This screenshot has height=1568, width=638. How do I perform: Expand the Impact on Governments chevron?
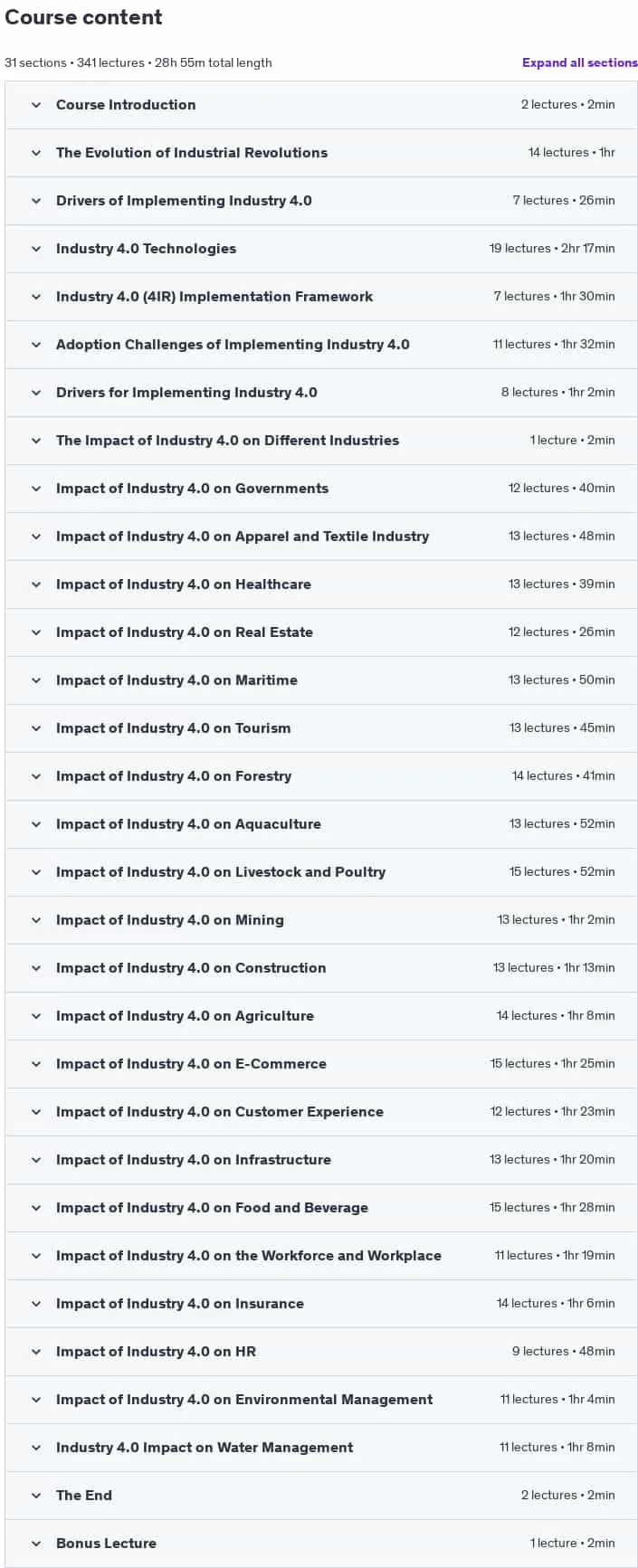[x=36, y=489]
